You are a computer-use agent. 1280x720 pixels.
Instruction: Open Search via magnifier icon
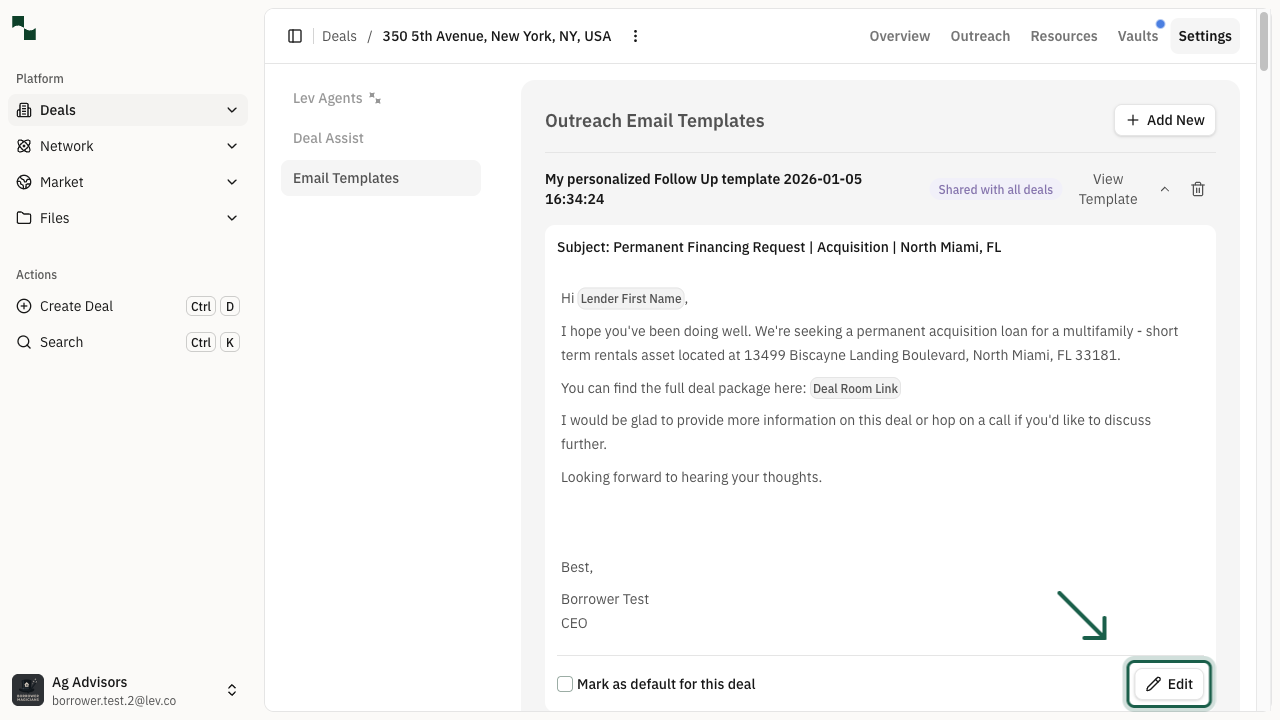(23, 342)
